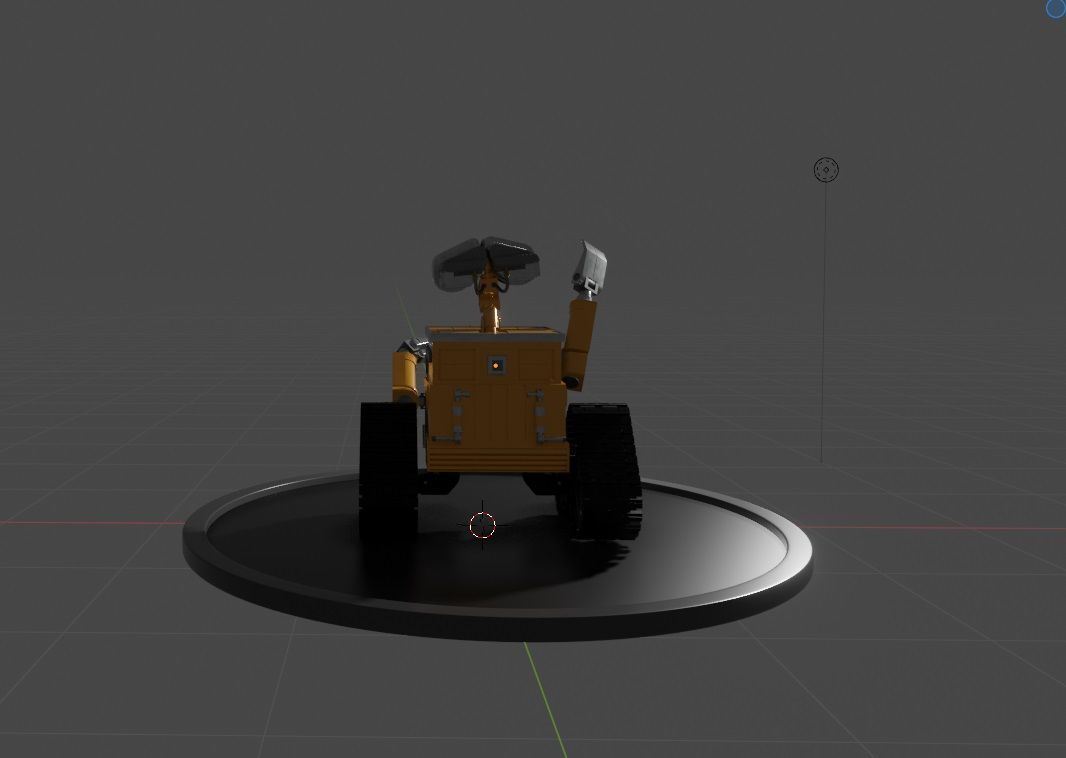
Task: Select the robot's right black tread
Action: [x=602, y=470]
